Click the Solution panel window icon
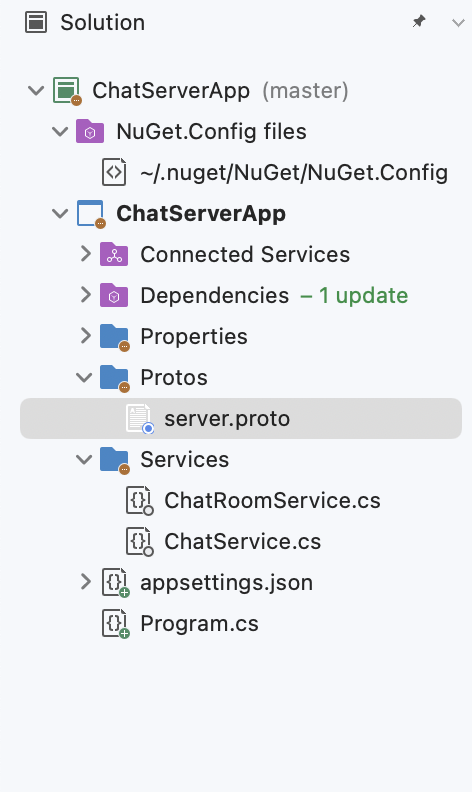The image size is (472, 792). [x=36, y=23]
